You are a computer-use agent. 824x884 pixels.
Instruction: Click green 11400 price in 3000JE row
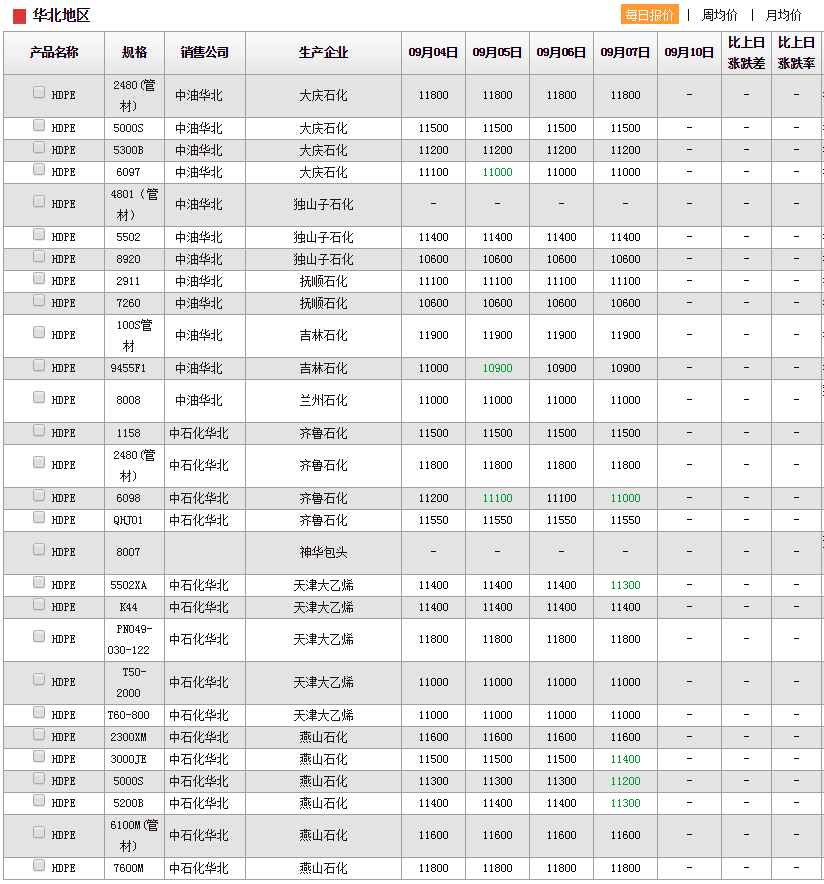tap(625, 759)
